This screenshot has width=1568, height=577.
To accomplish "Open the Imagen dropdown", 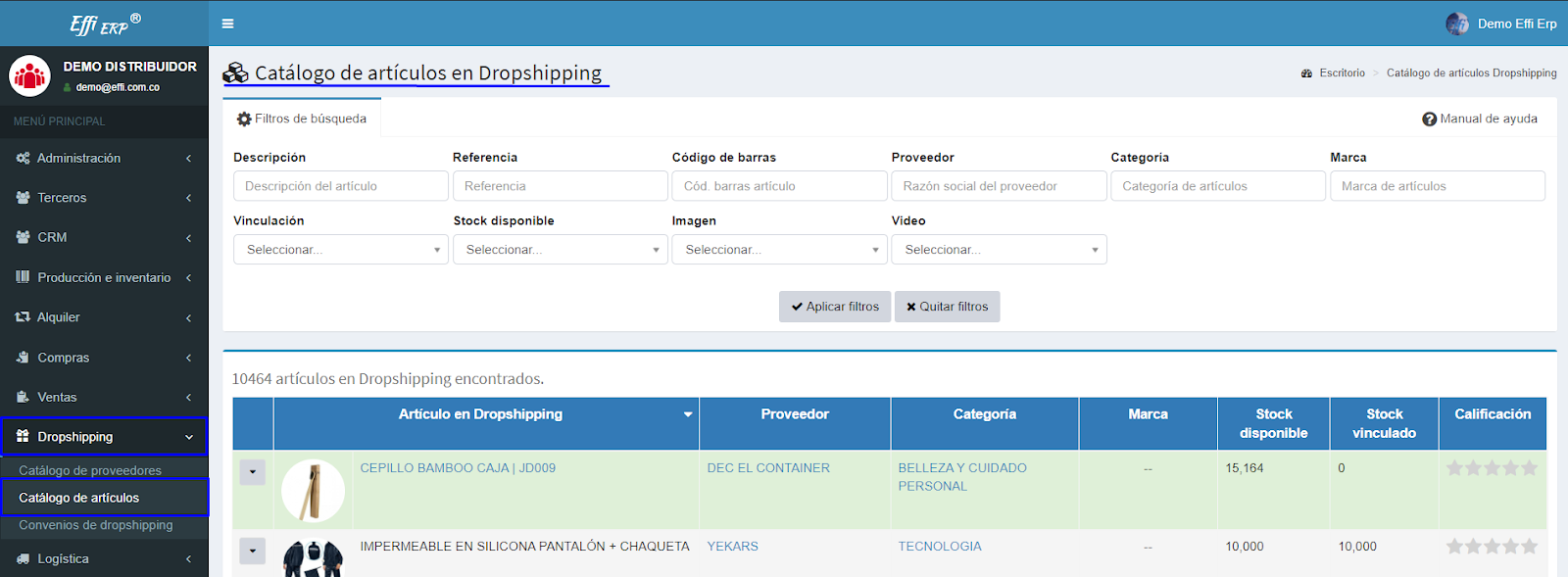I will pyautogui.click(x=779, y=250).
